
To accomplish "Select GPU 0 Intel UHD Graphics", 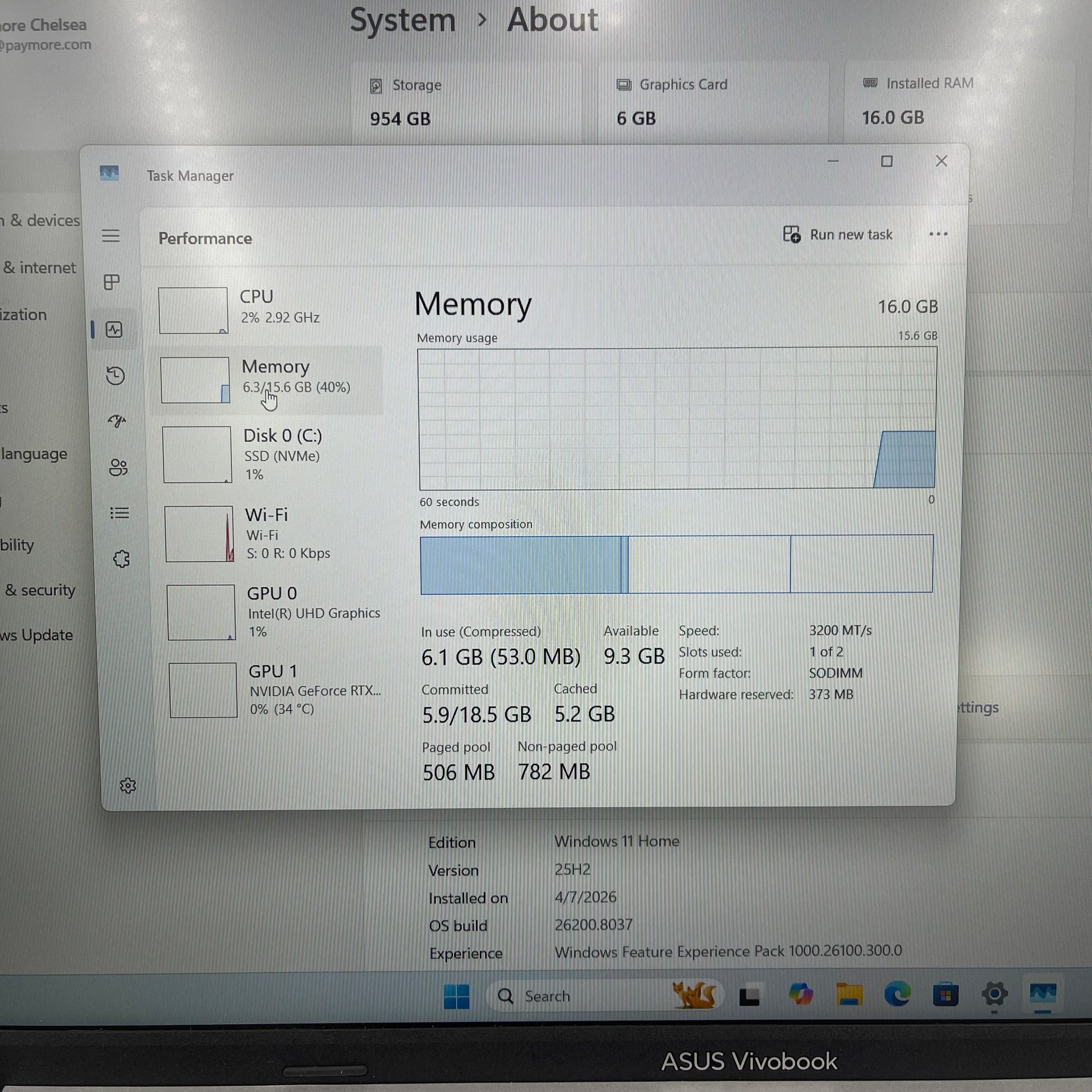I will click(274, 612).
